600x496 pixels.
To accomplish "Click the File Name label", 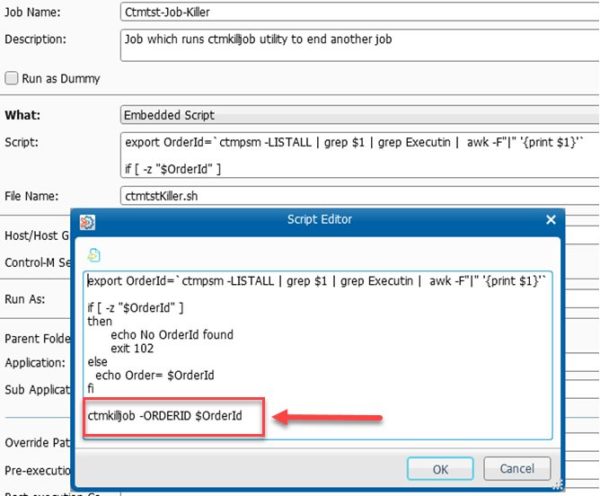I will click(x=31, y=196).
